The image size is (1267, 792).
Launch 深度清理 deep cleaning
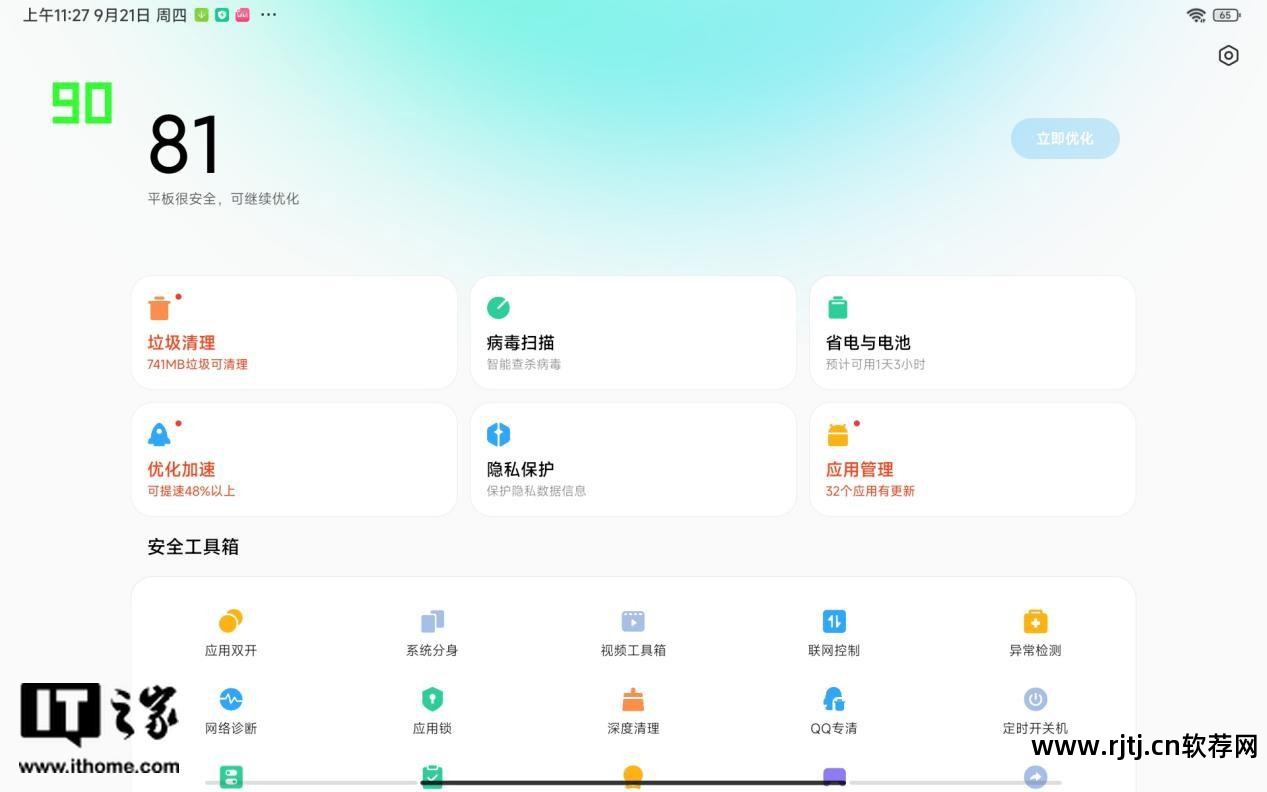(633, 709)
